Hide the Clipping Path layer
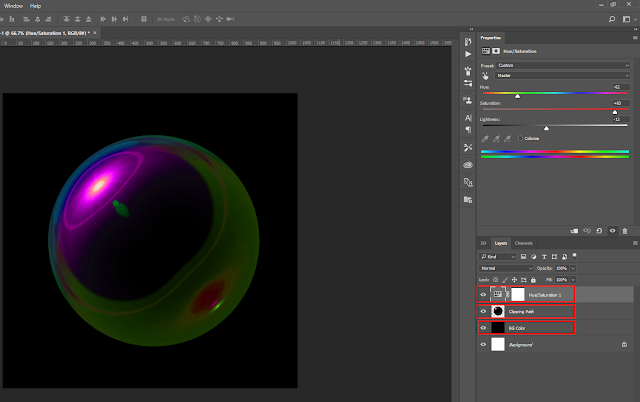 [x=483, y=311]
